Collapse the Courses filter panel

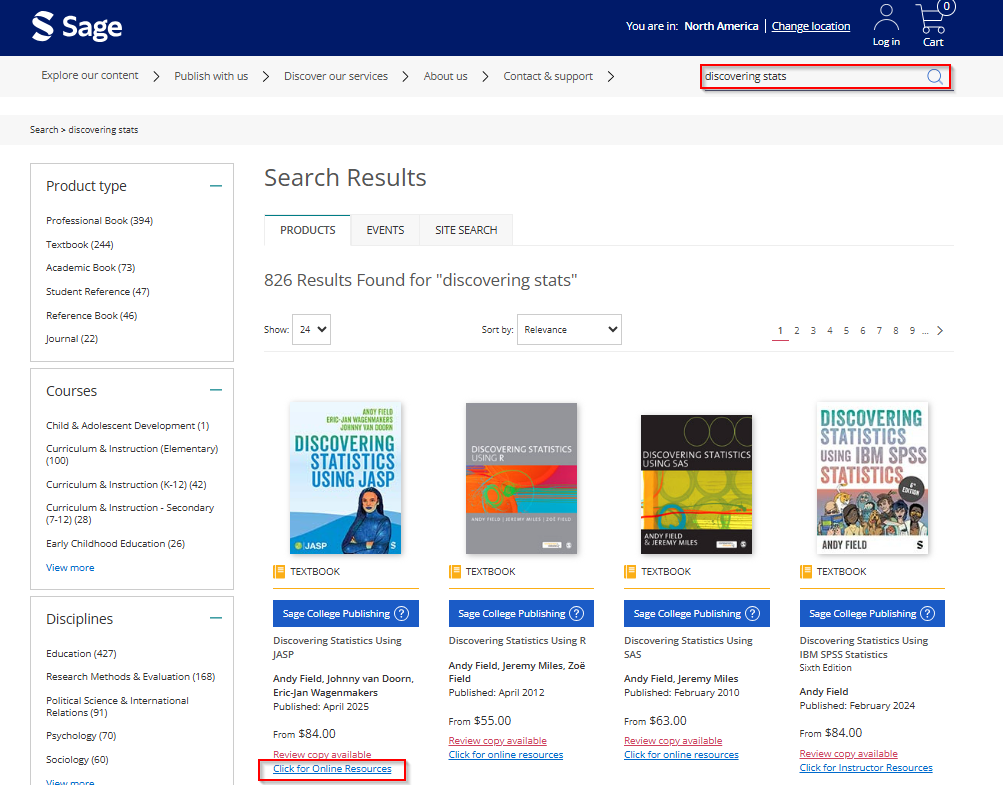[x=216, y=390]
